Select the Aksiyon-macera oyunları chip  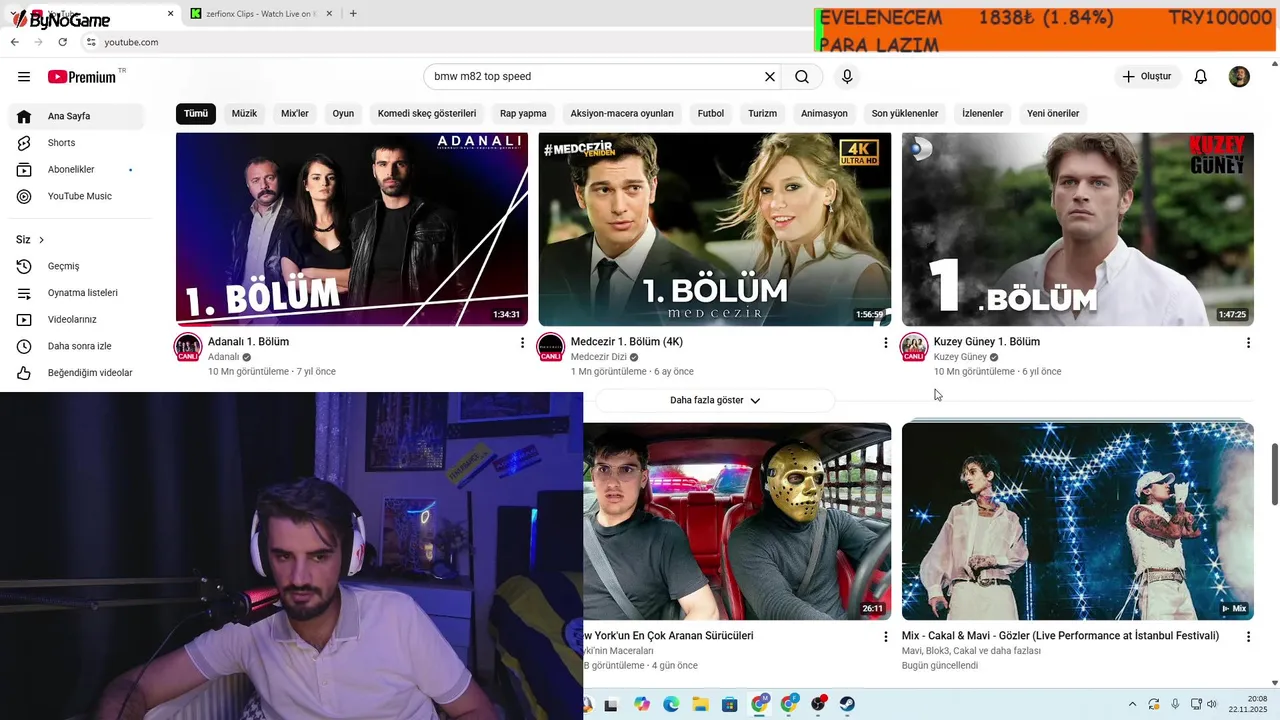(622, 114)
